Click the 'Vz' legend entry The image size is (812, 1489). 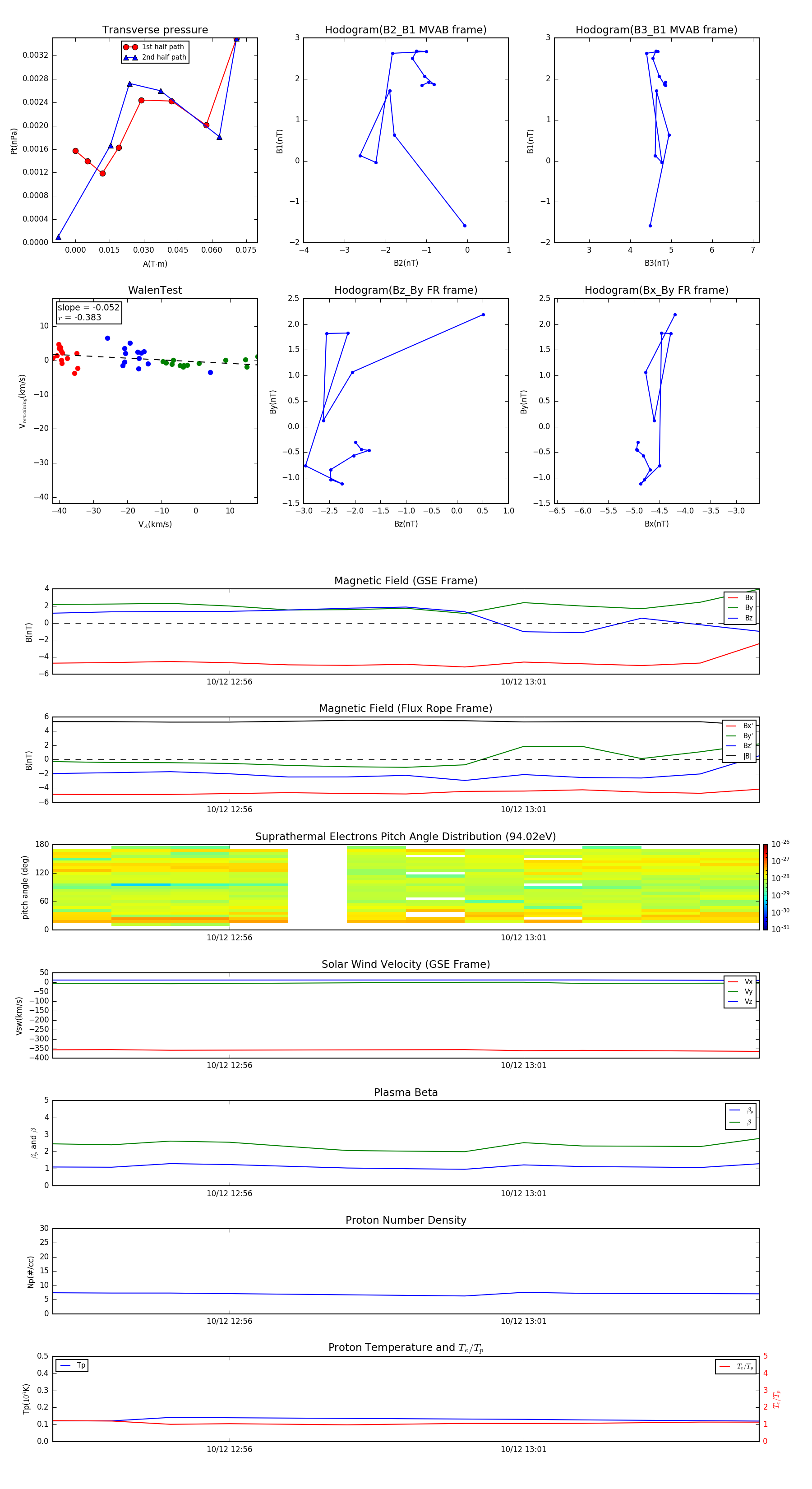click(741, 1001)
